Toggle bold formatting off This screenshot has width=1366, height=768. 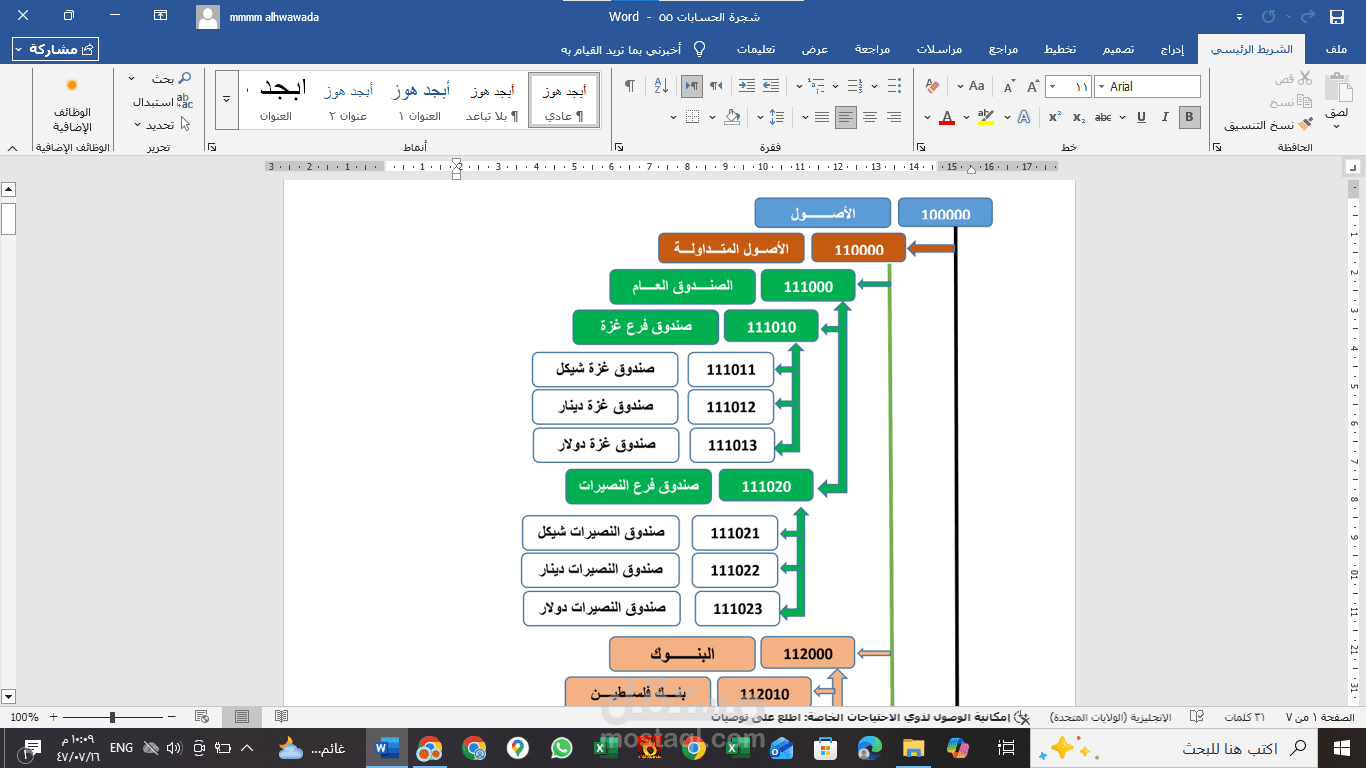coord(1188,116)
